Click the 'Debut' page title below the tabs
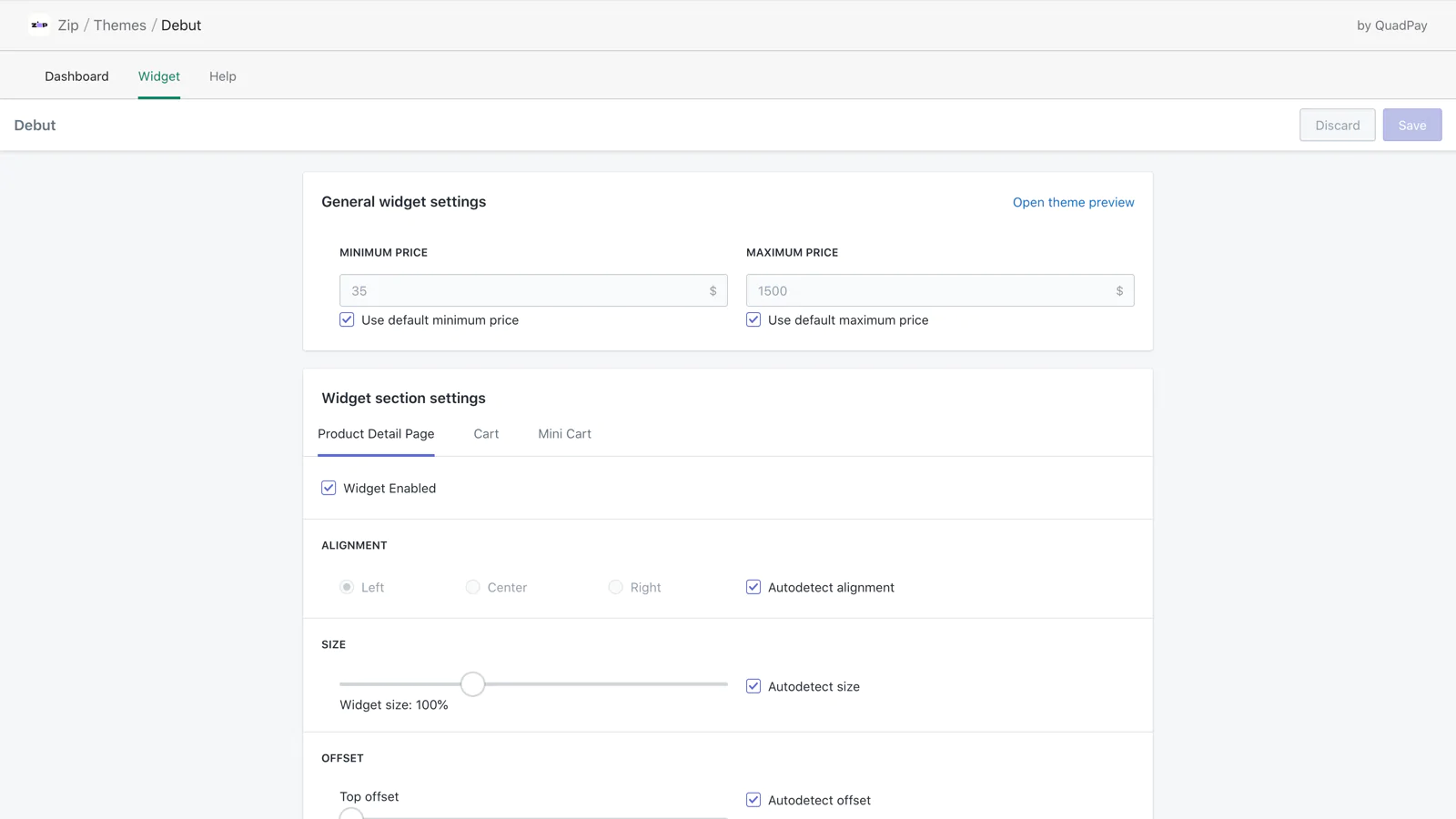Screen dimensions: 1456x819 click(35, 126)
